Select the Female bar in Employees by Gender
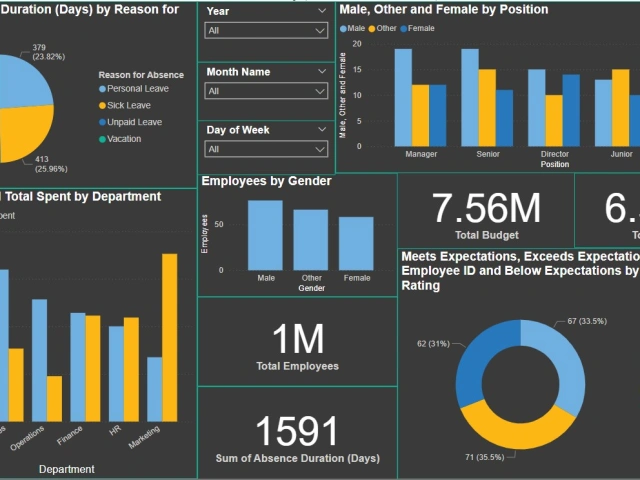Screen dimensions: 640x480 tap(357, 244)
